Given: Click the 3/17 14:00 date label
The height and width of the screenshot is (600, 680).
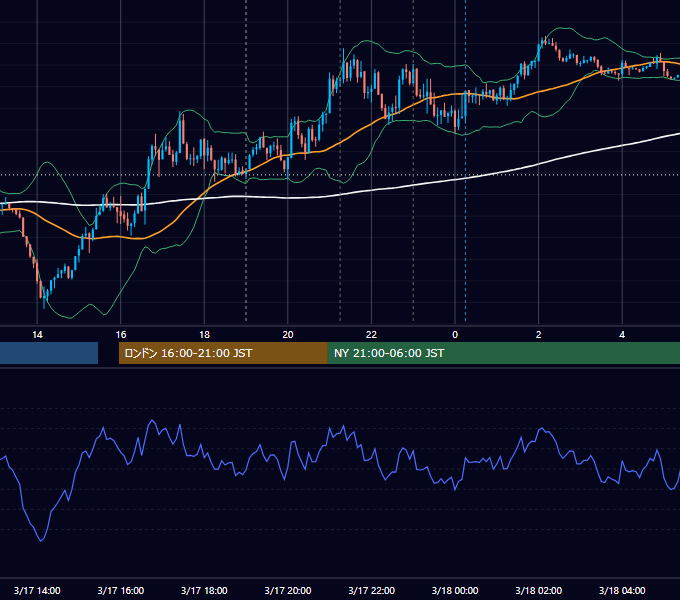Looking at the screenshot, I should point(37,590).
